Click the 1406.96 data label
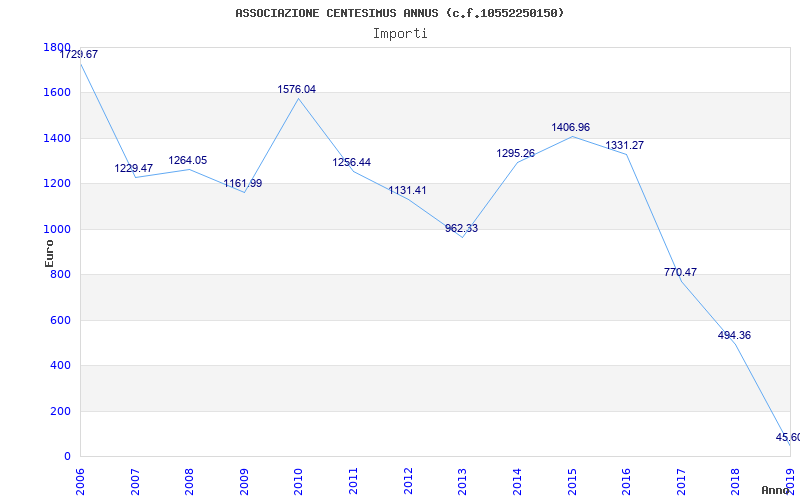 570,127
